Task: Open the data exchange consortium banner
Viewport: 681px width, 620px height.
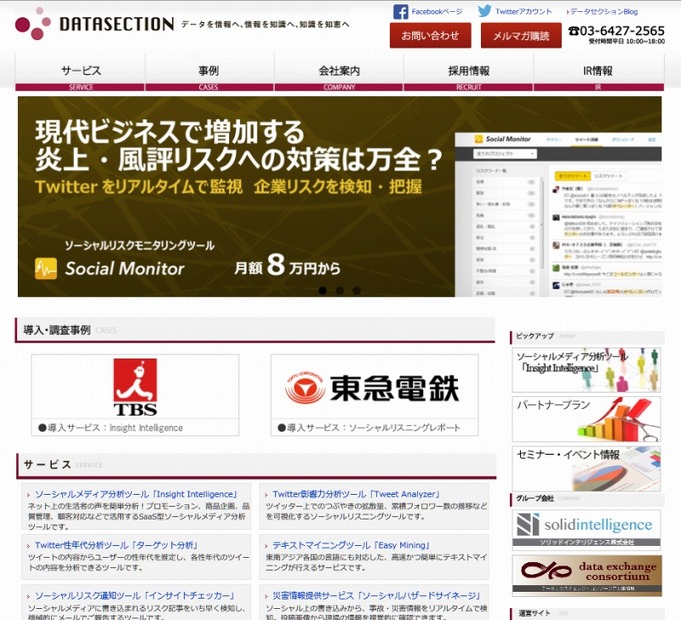Action: point(587,575)
